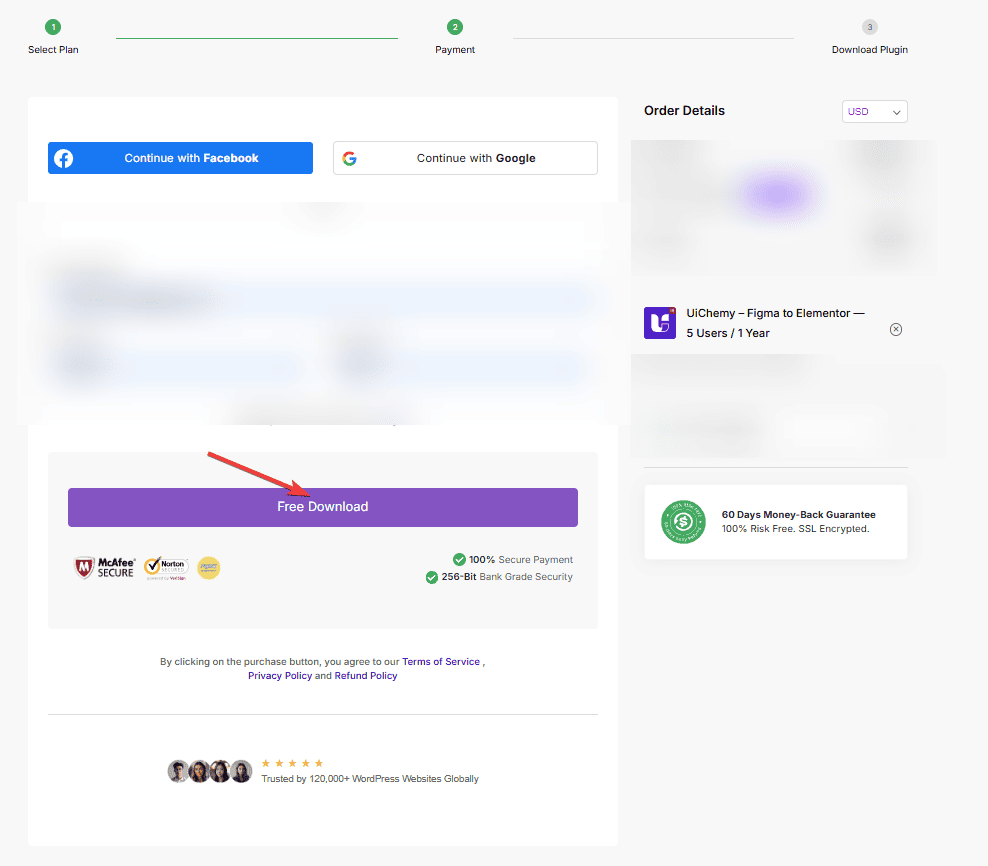The image size is (988, 866).
Task: Open the Terms of Service link
Action: point(439,661)
